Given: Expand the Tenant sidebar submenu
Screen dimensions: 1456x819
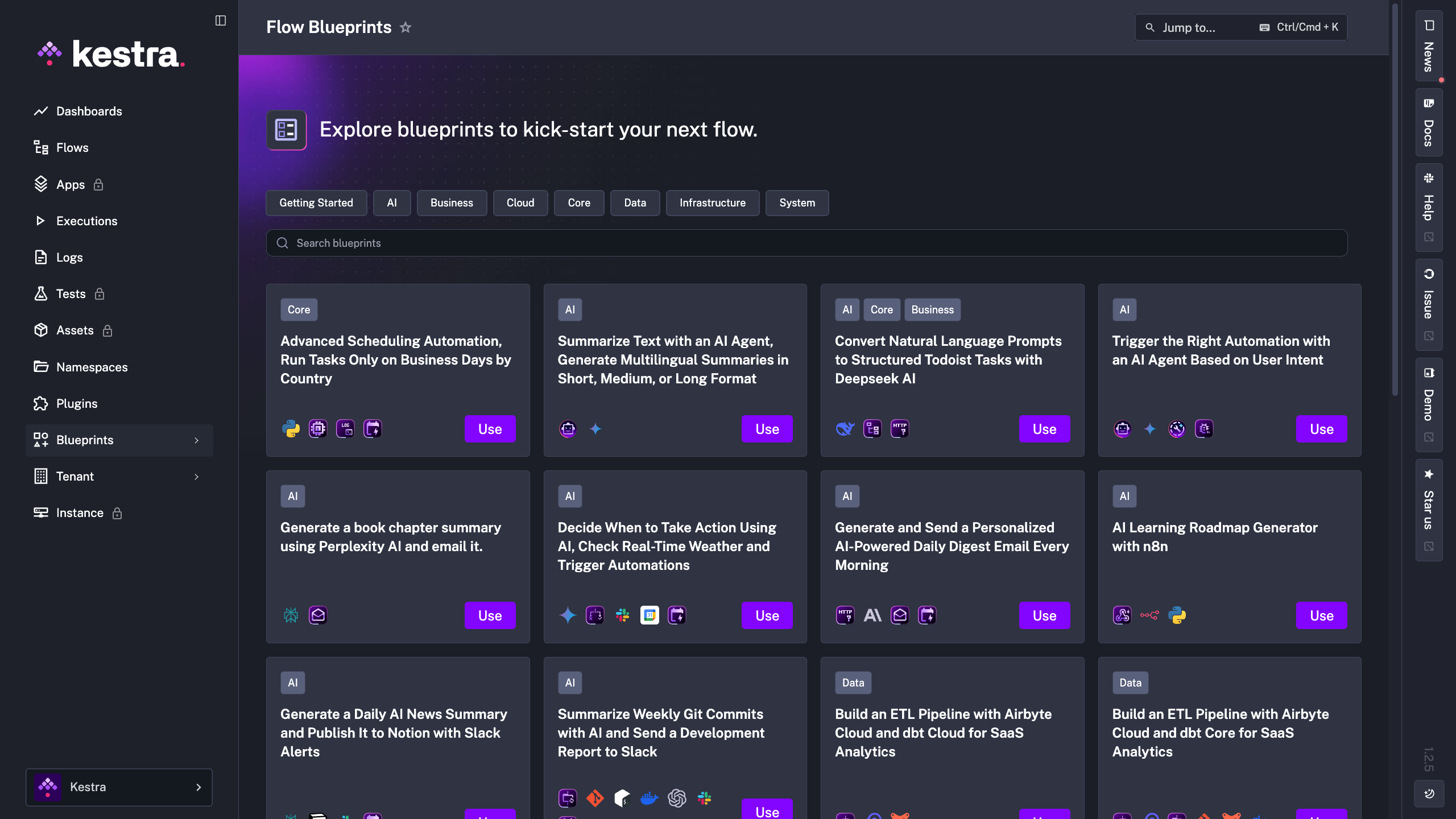Looking at the screenshot, I should 196,477.
